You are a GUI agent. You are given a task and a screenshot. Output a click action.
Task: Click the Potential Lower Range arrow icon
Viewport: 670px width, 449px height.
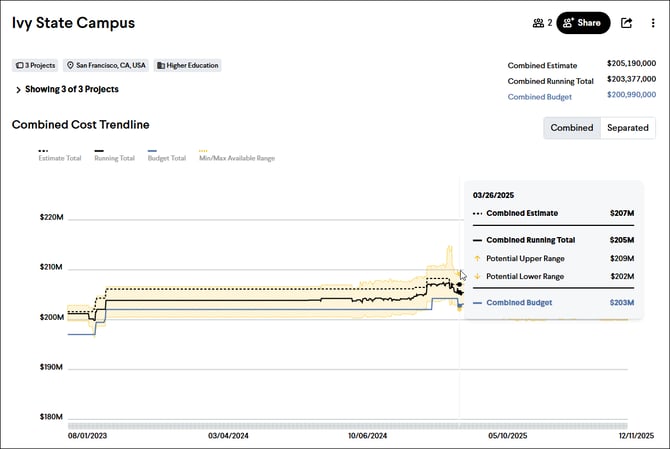[477, 276]
